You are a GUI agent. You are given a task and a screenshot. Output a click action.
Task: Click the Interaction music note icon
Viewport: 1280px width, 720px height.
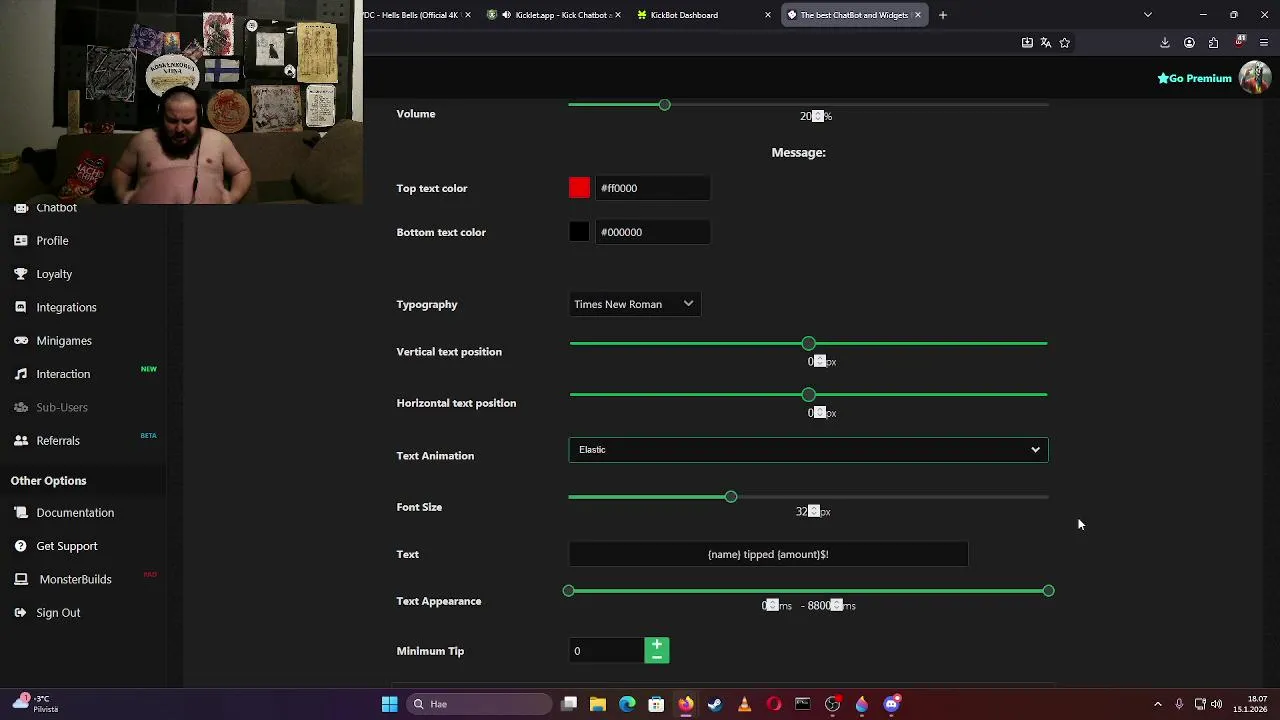(21, 374)
